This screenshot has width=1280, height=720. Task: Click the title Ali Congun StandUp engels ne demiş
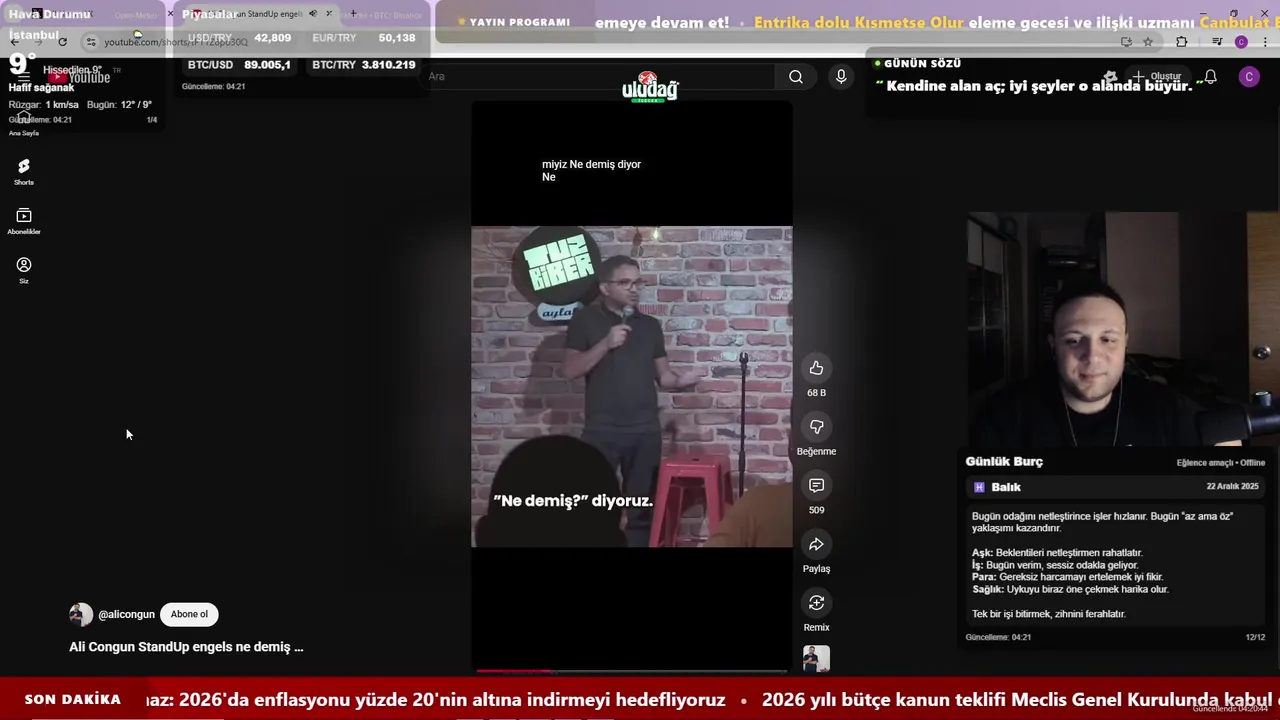point(186,647)
